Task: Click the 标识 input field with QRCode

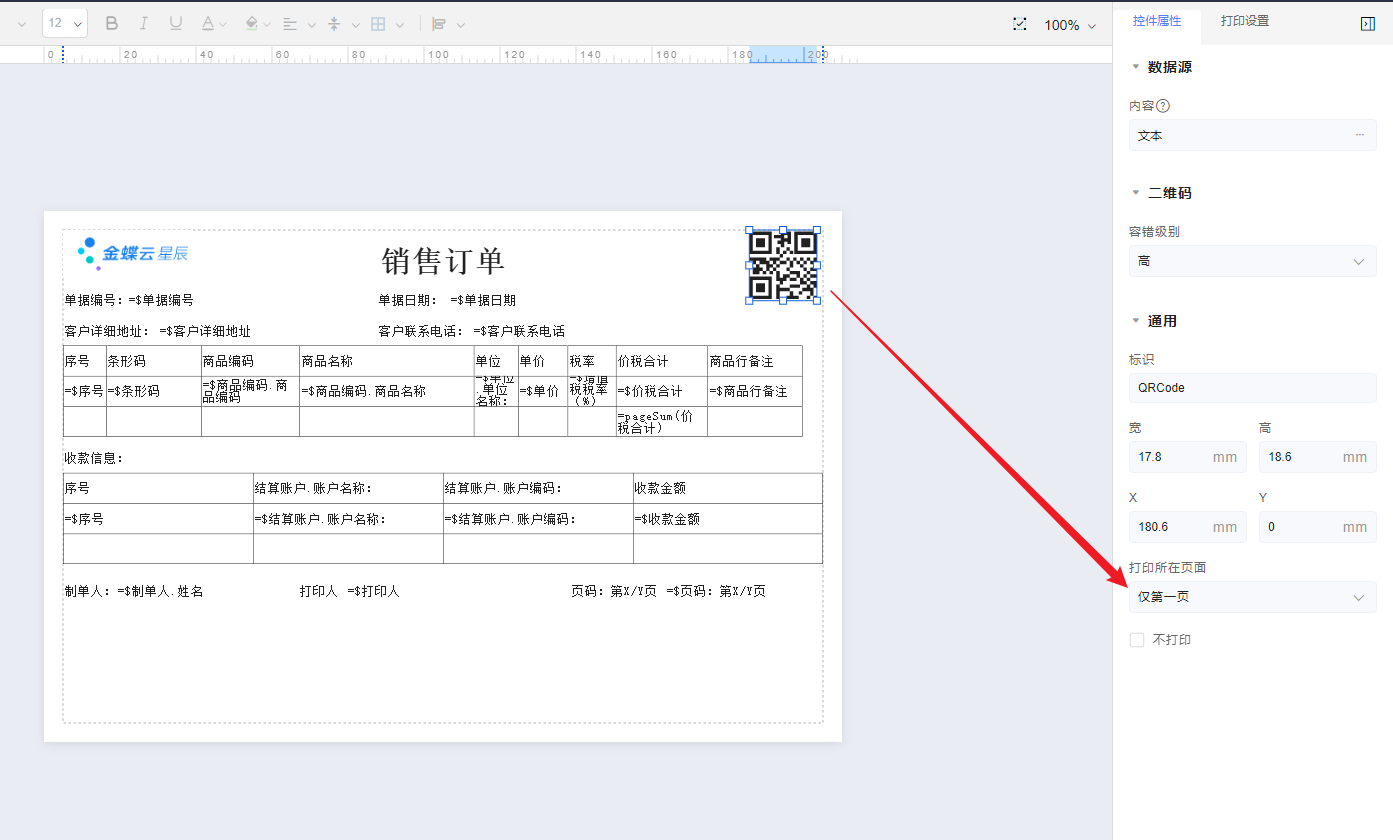Action: coord(1252,388)
